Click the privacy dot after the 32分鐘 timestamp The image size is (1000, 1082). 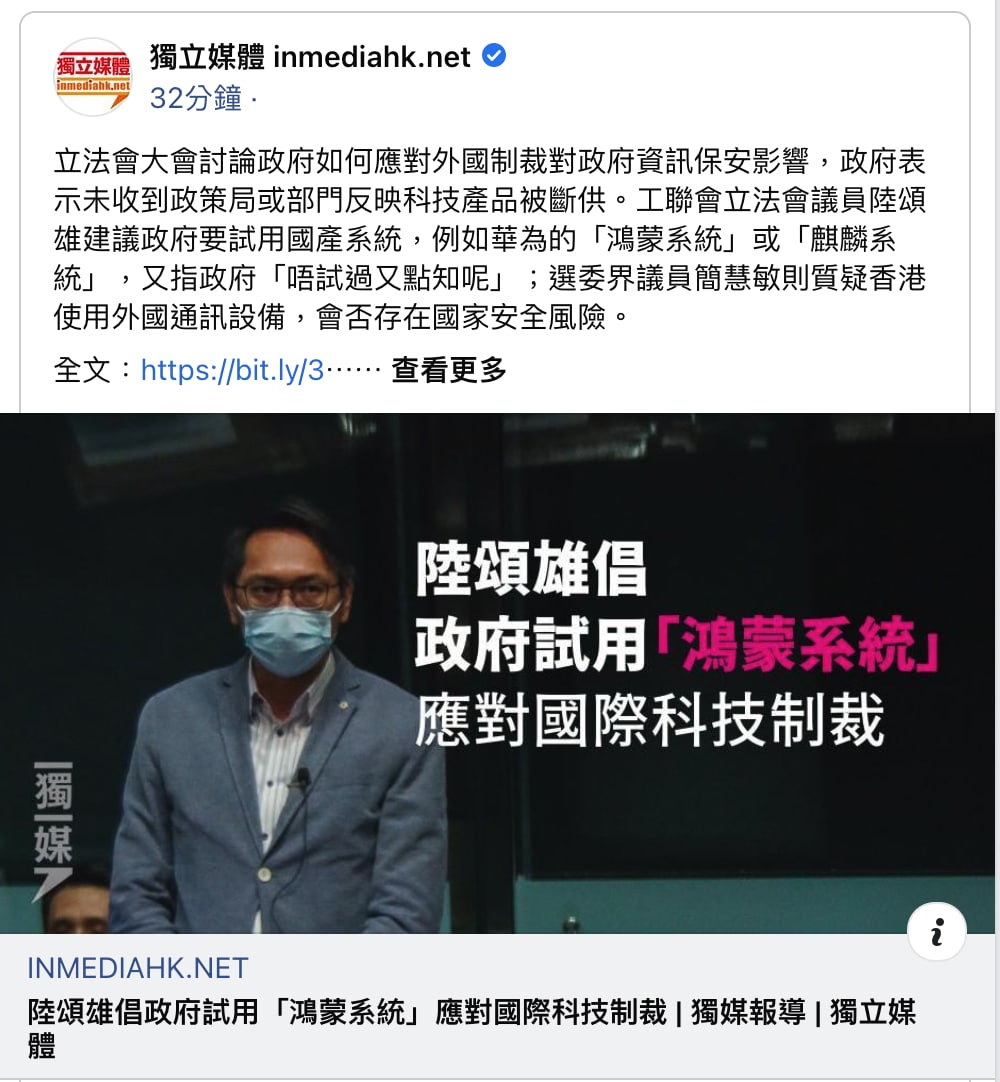click(254, 101)
